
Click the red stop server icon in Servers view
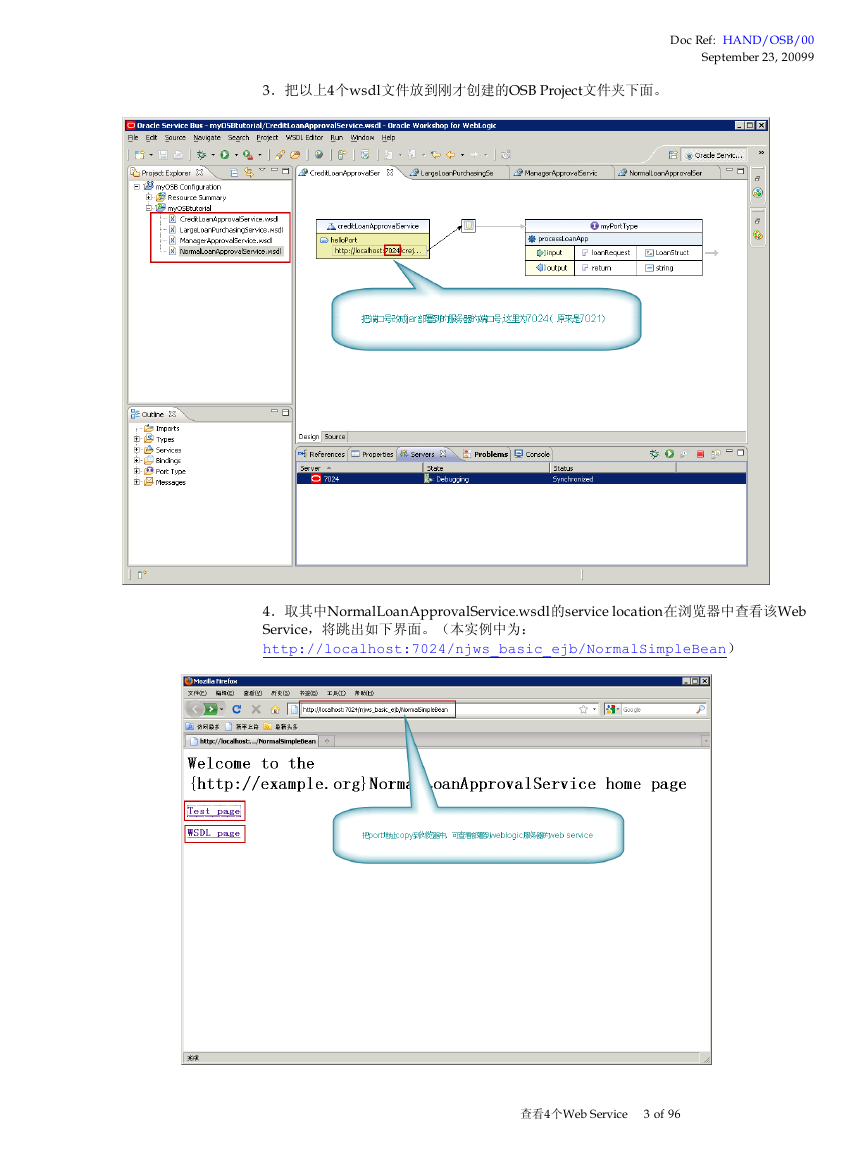[x=700, y=454]
